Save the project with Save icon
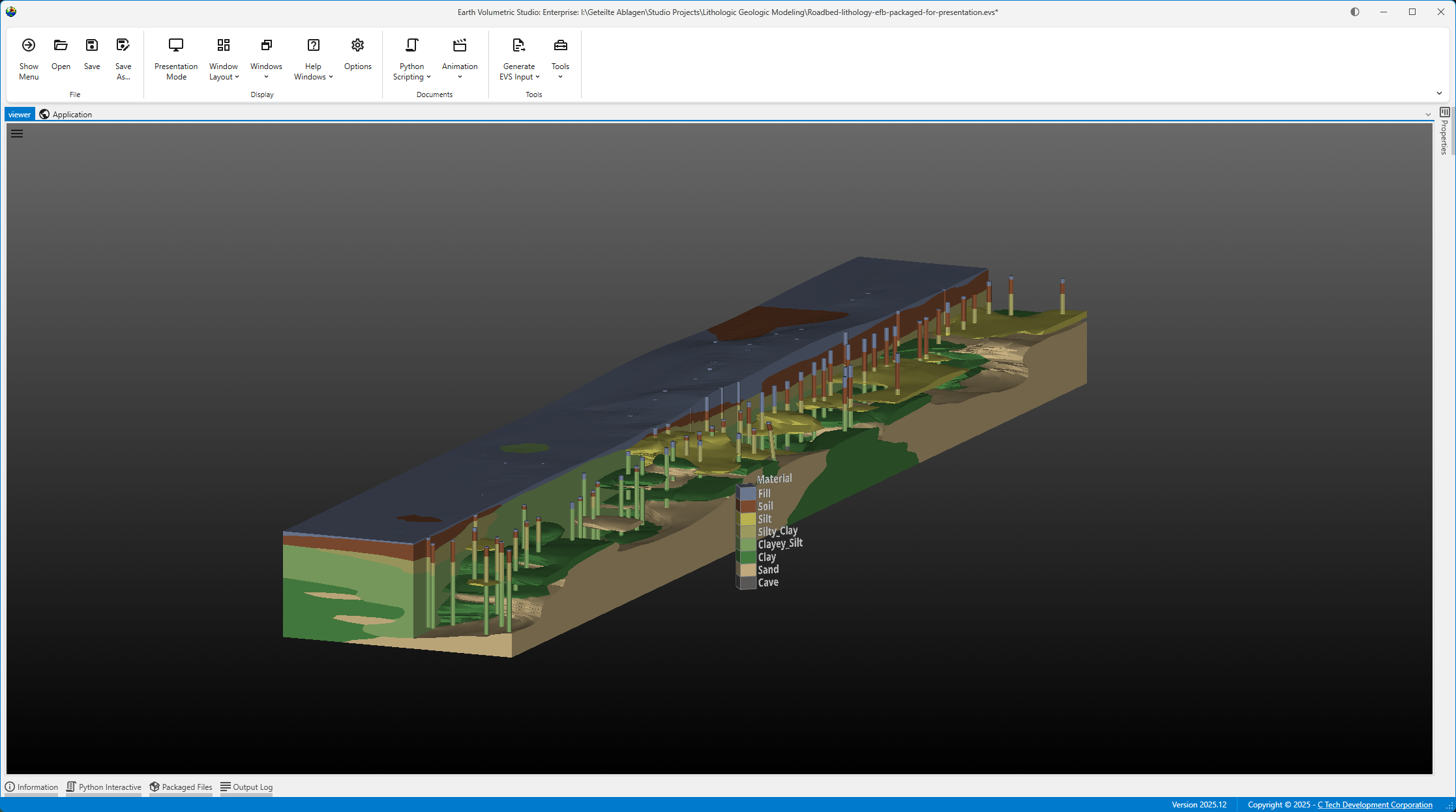The height and width of the screenshot is (812, 1456). (92, 46)
